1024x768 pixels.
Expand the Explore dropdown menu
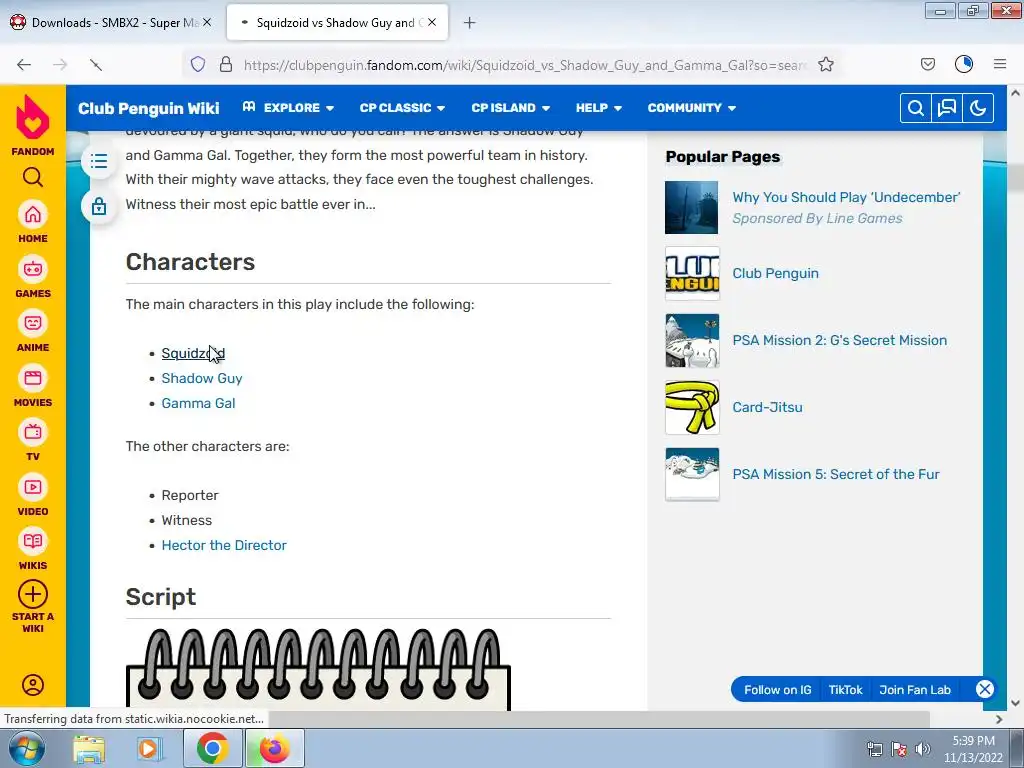288,108
